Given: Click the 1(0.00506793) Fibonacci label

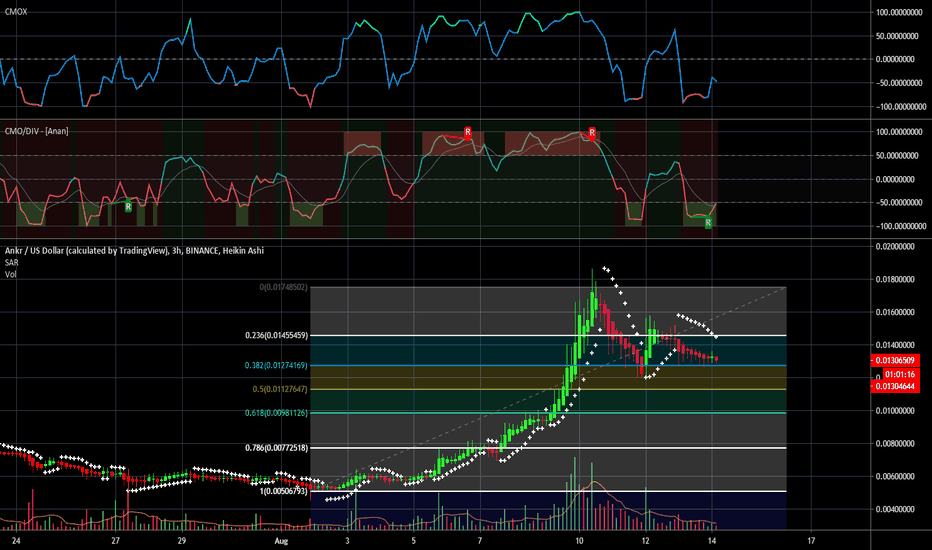Looking at the screenshot, I should tap(284, 491).
